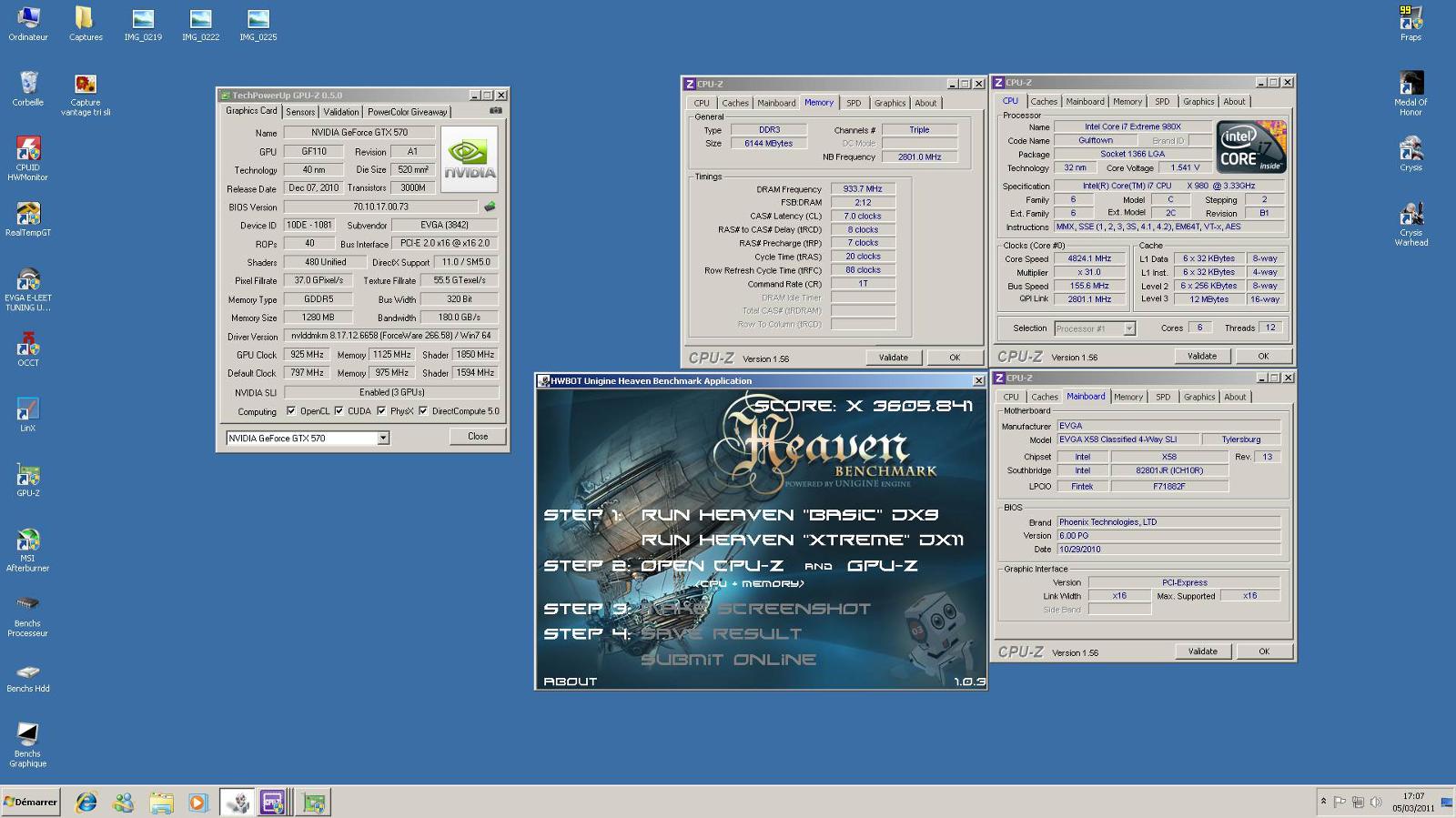Click the Démarrer start button
Image resolution: width=1456 pixels, height=818 pixels.
(31, 802)
